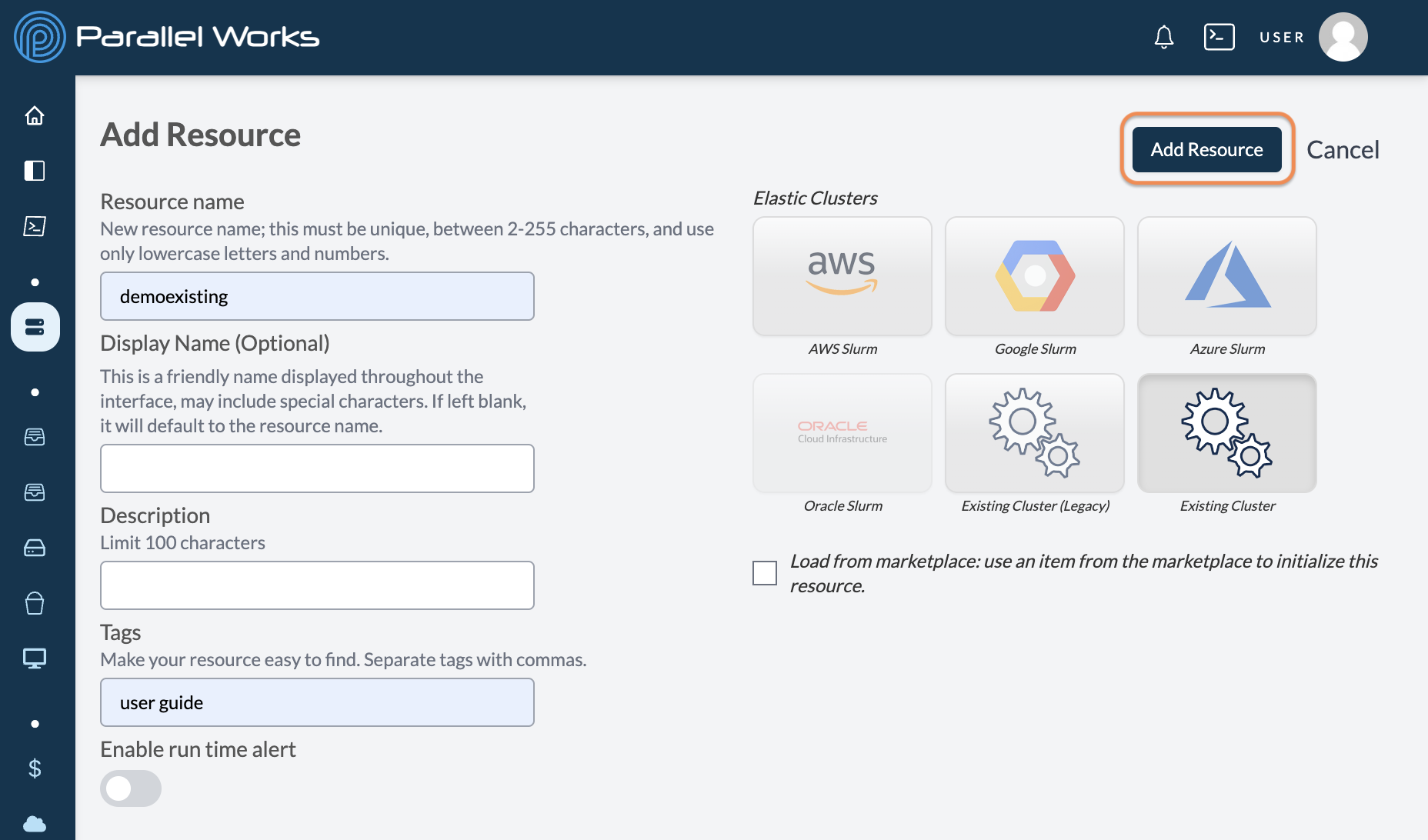Toggle the Enable run time alert switch
Screen dimensions: 1428x840
click(131, 788)
